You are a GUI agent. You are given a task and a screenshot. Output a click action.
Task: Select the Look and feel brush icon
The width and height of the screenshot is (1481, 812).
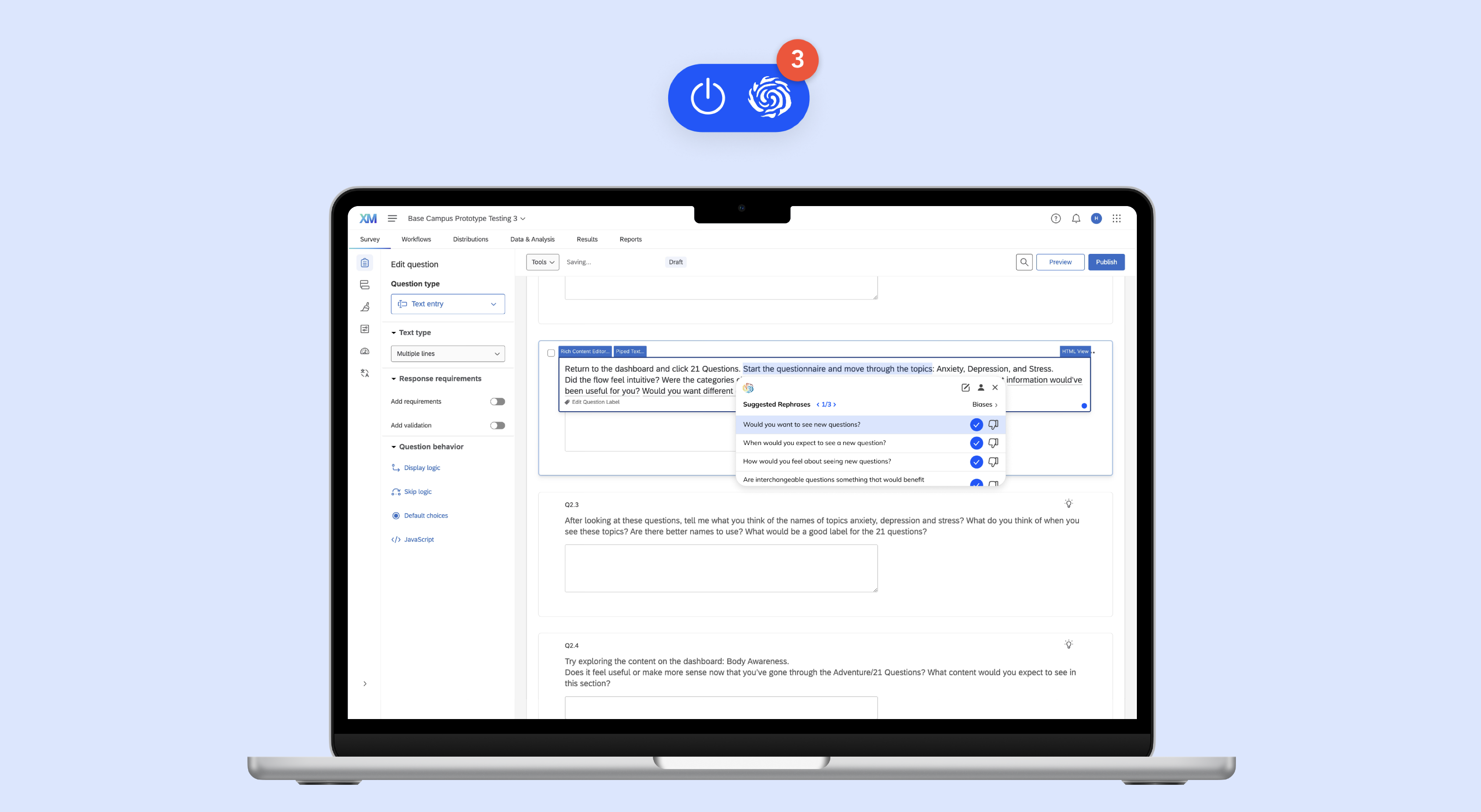point(364,306)
